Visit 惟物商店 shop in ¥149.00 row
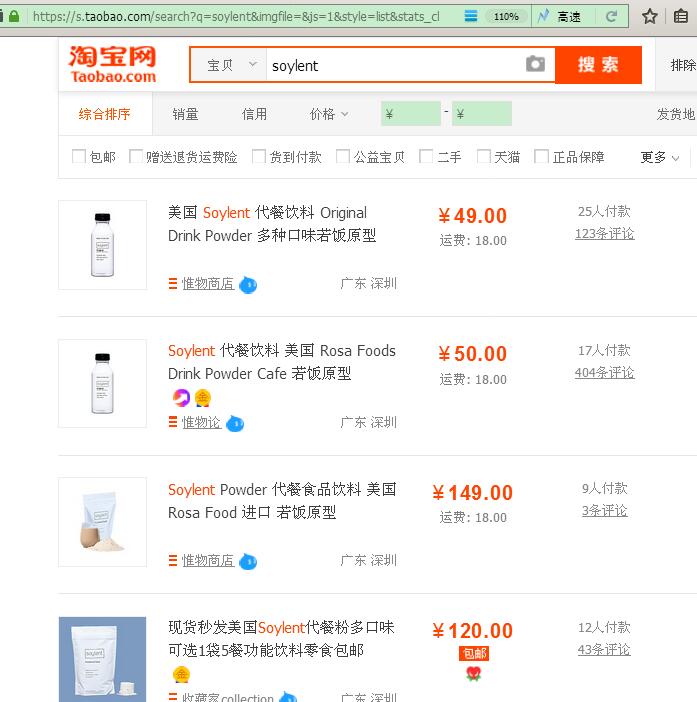697x702 pixels. pos(208,561)
